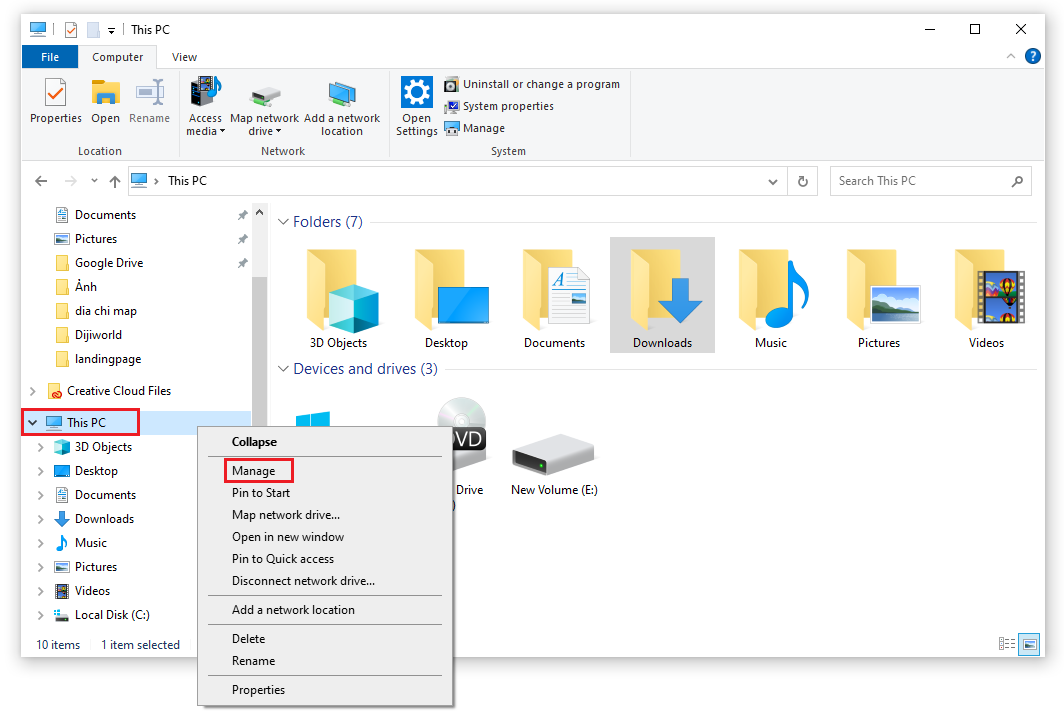
Task: Click Uninstall or change a program
Action: click(533, 84)
